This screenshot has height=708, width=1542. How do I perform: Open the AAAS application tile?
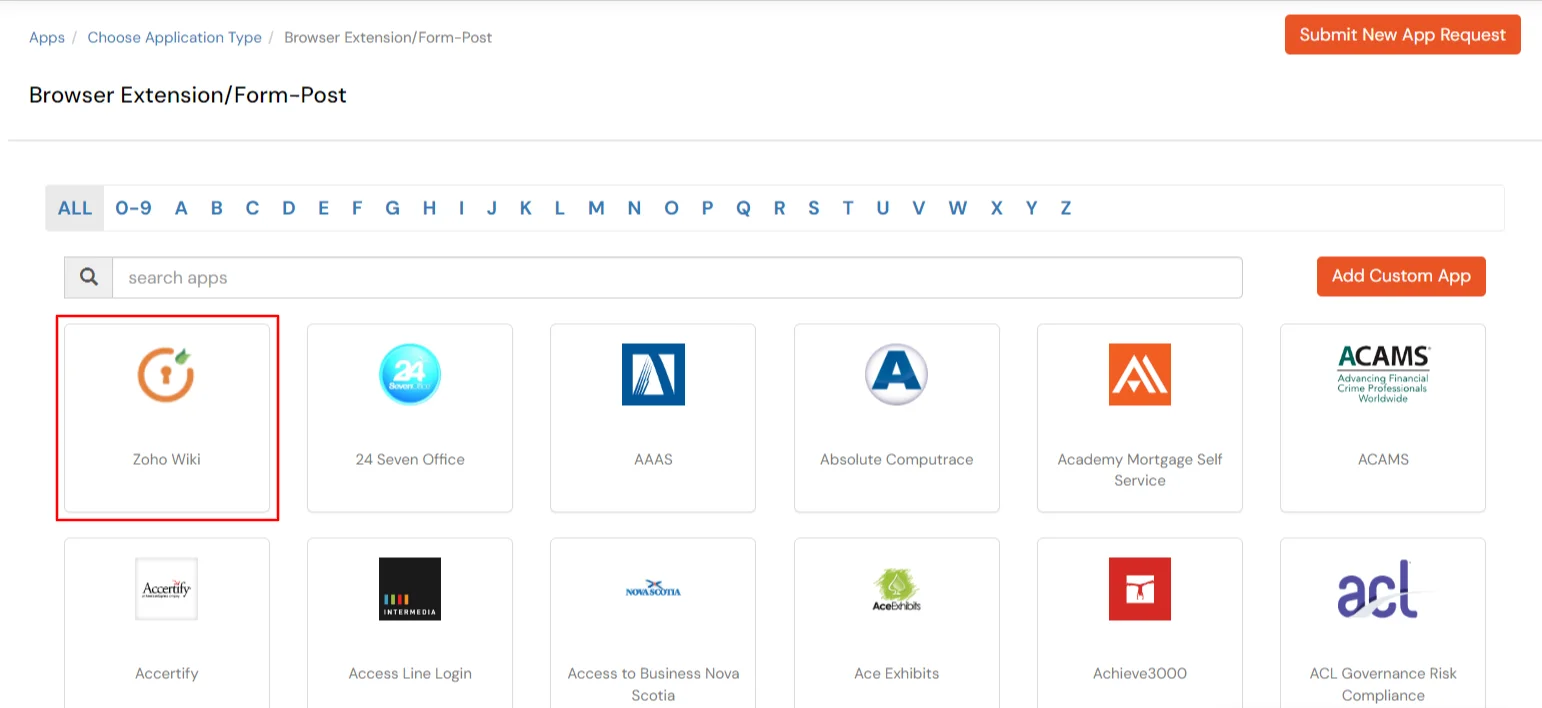point(652,418)
